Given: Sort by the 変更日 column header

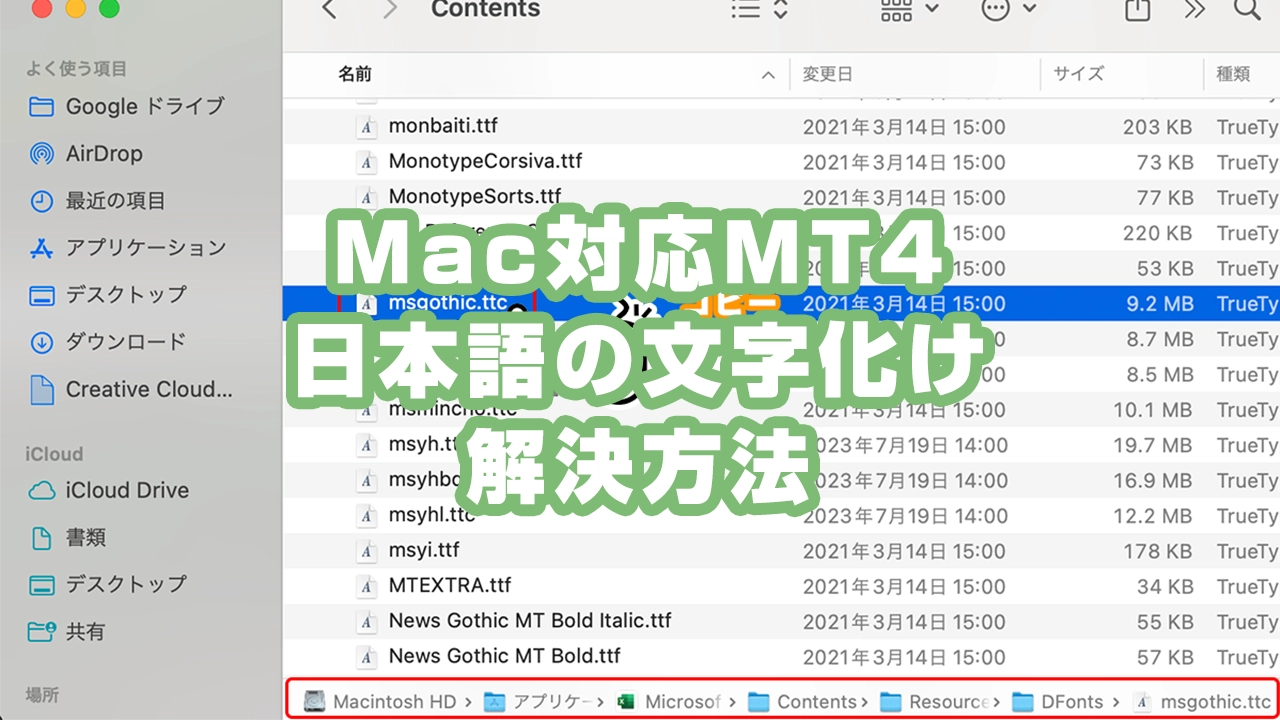Looking at the screenshot, I should click(x=828, y=74).
